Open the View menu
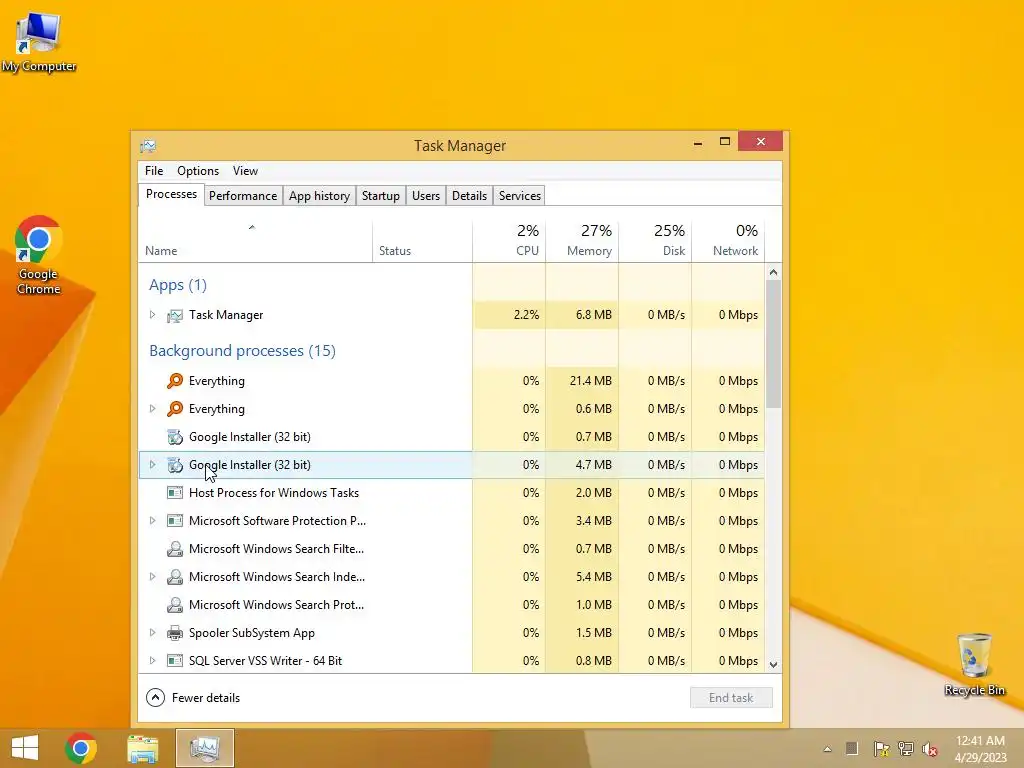Image resolution: width=1024 pixels, height=768 pixels. click(x=246, y=171)
